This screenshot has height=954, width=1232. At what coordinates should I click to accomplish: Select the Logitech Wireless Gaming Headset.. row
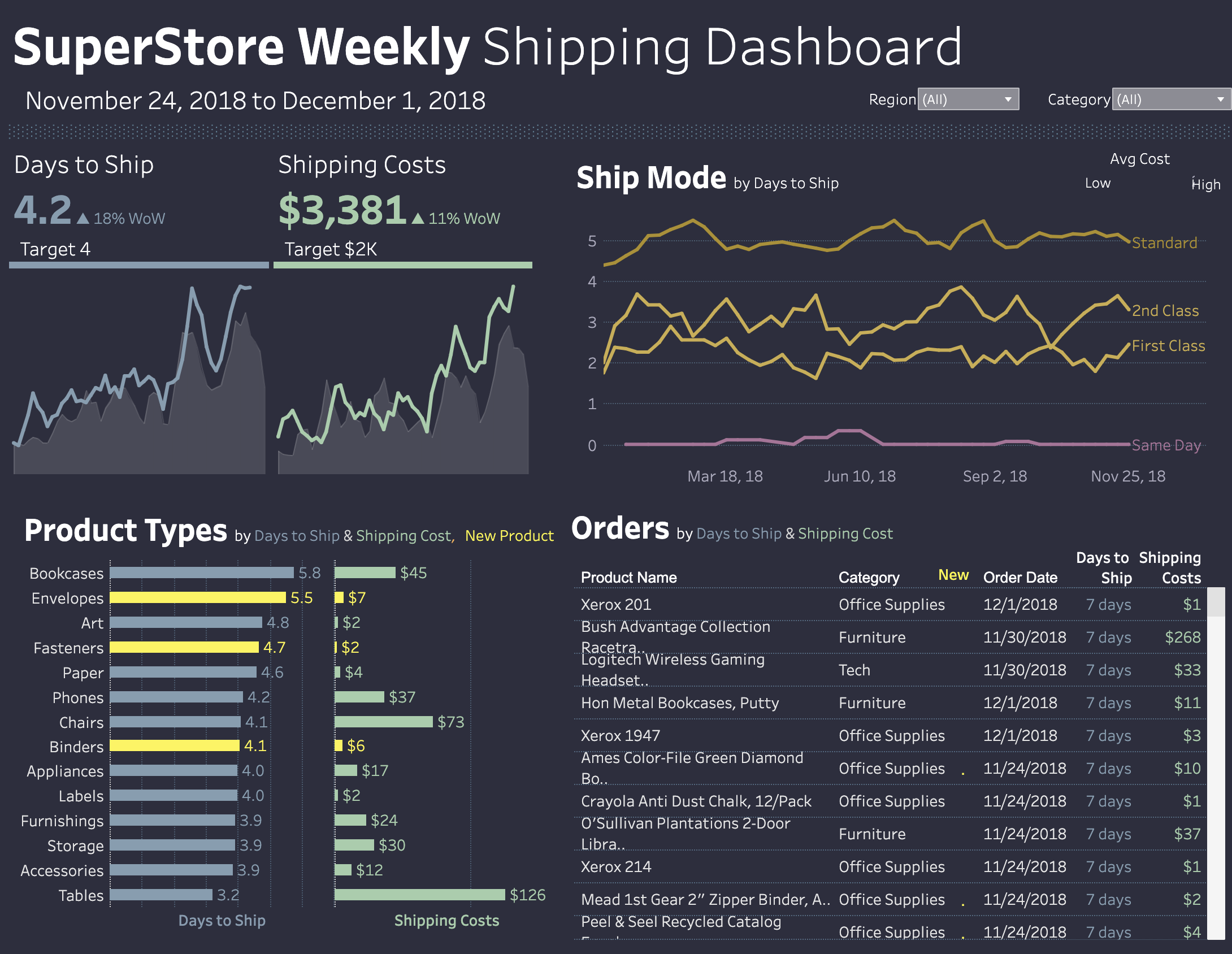click(891, 670)
